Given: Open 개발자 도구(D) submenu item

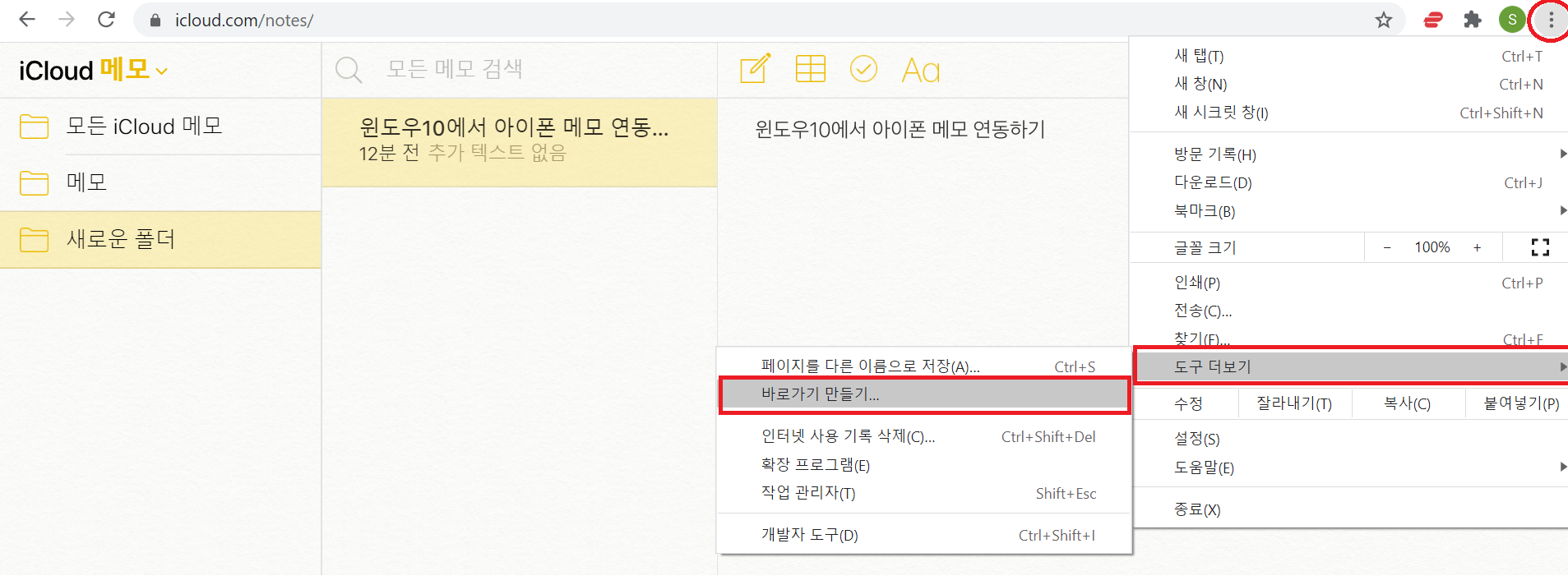Looking at the screenshot, I should 924,535.
